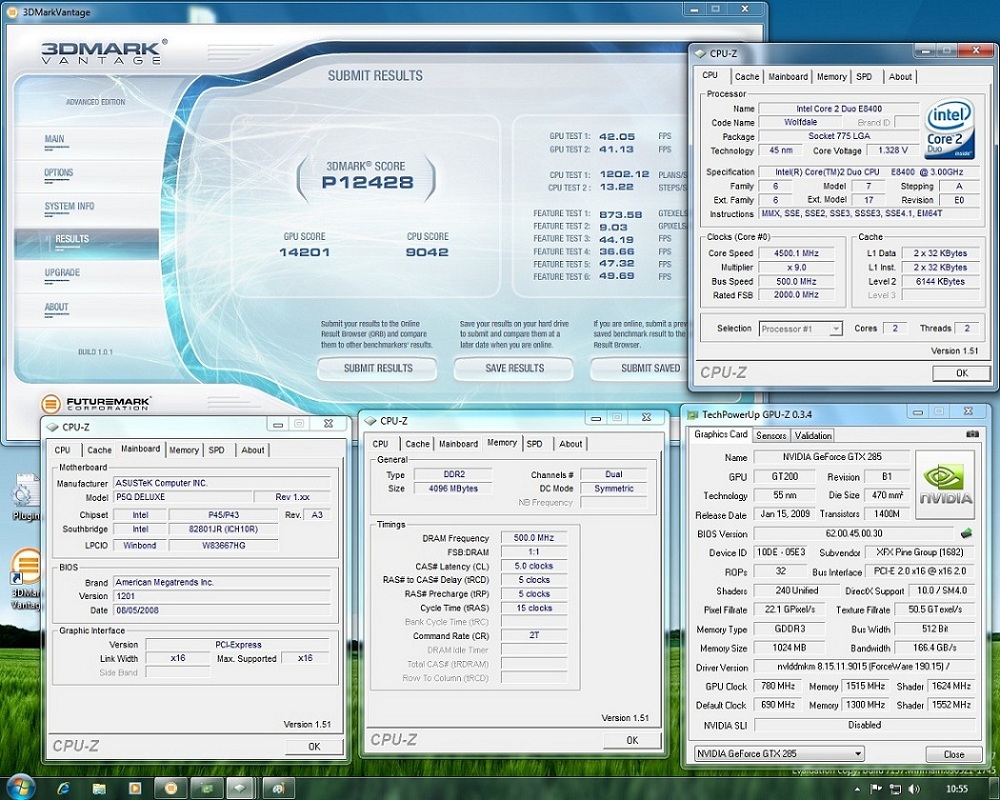This screenshot has height=800, width=1000.
Task: Open CPU tab in the Mainboard CPU-Z window
Action: click(62, 450)
